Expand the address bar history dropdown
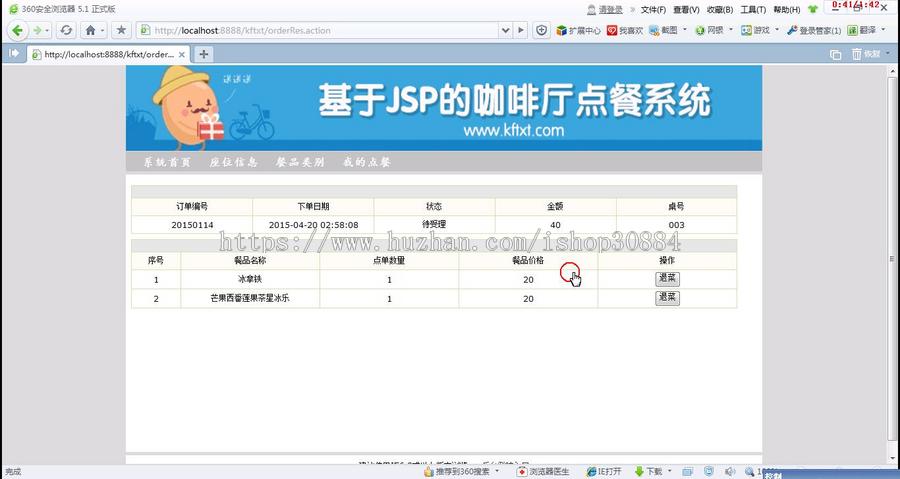This screenshot has width=900, height=479. click(x=505, y=30)
